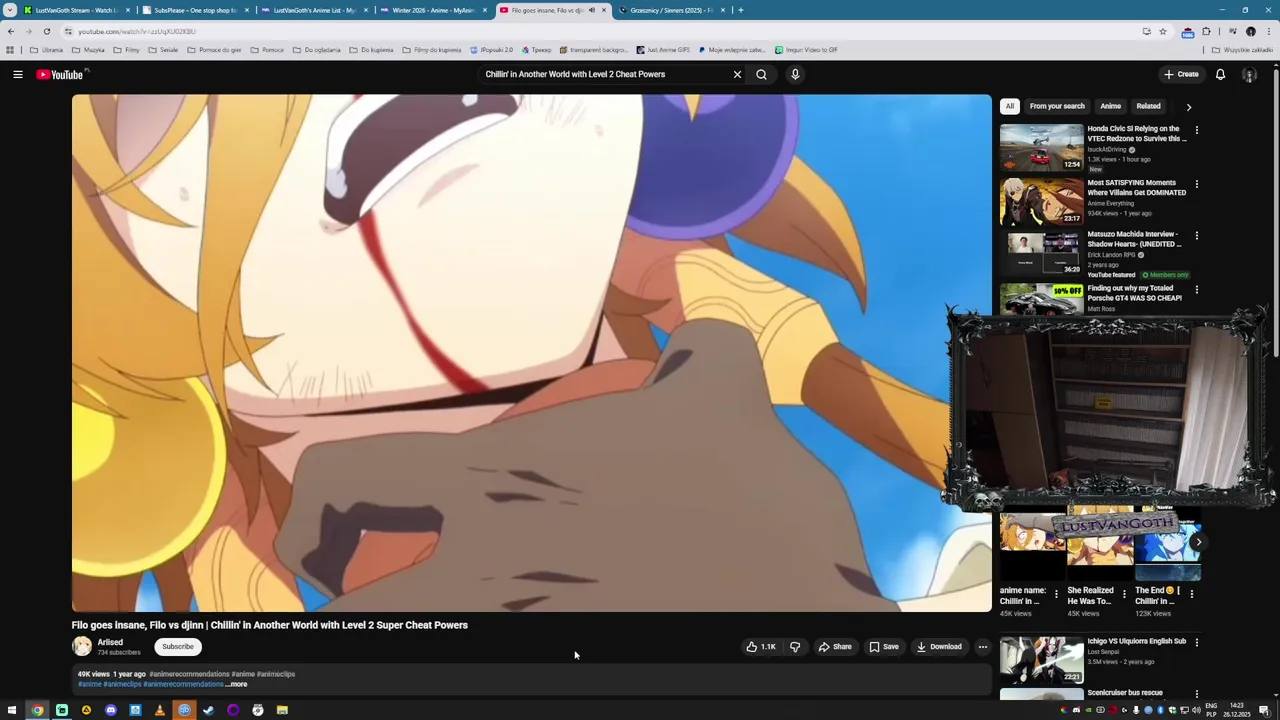Screen dimensions: 1280x720
Task: Open the Matsuzo Machida Interview thumbnail
Action: point(1041,252)
